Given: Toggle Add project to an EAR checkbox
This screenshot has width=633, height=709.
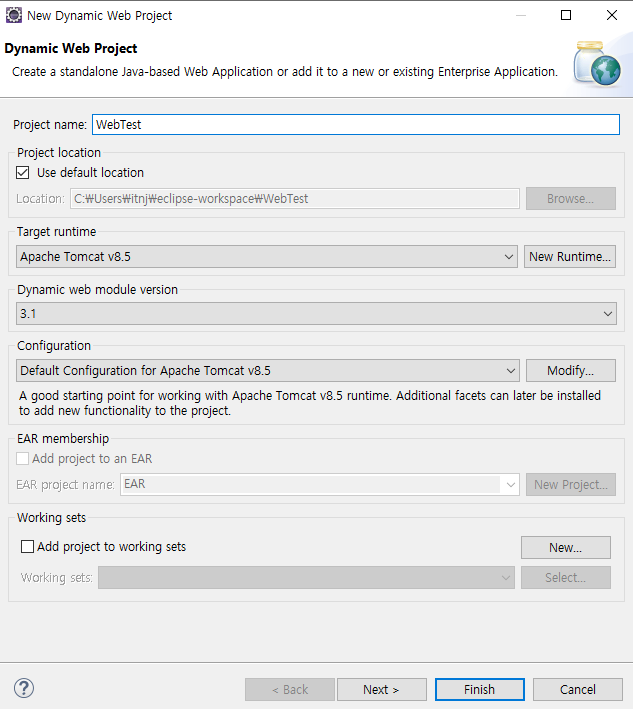Looking at the screenshot, I should coord(23,458).
